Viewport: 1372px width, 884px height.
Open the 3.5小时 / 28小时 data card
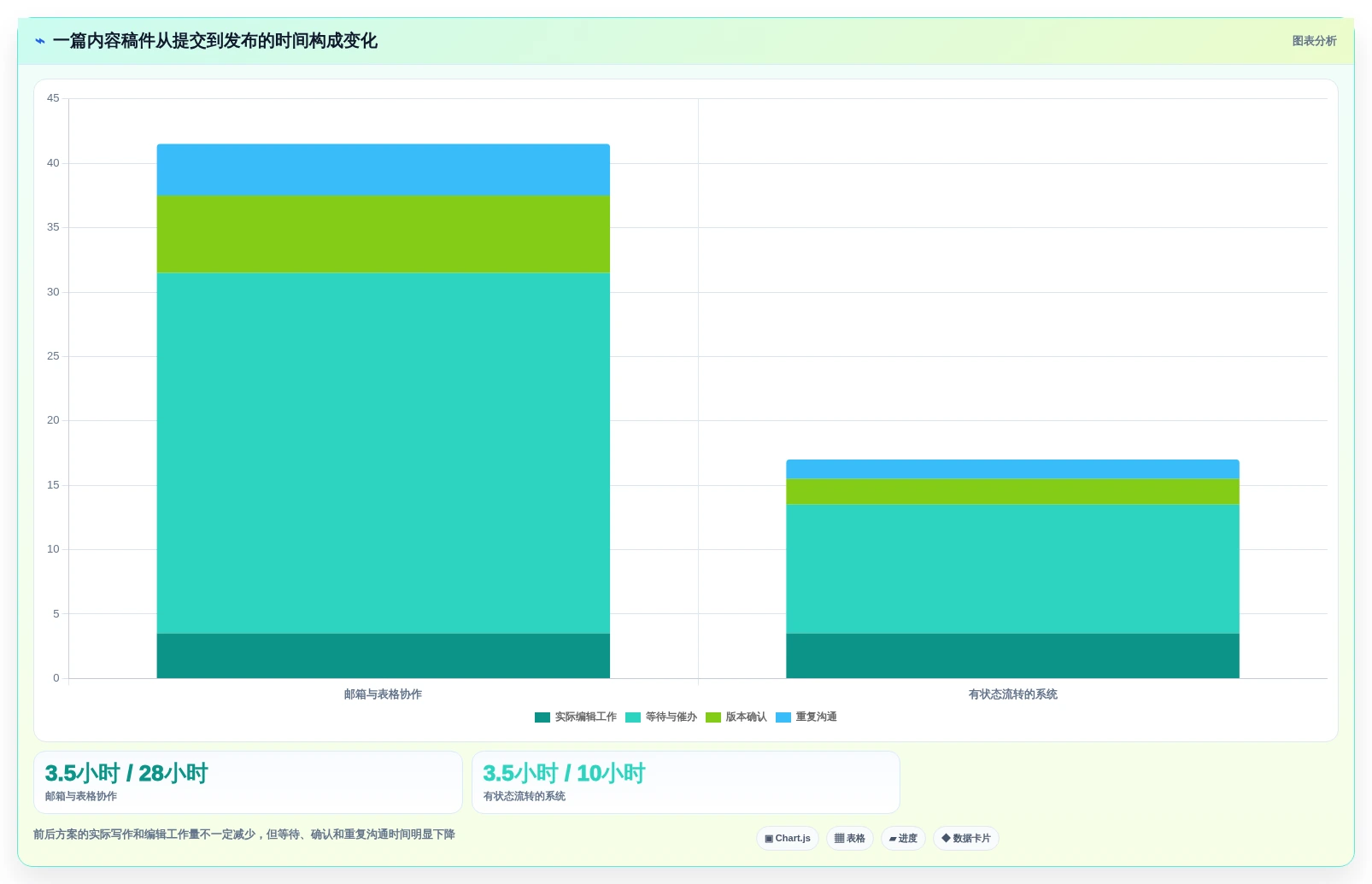248,782
